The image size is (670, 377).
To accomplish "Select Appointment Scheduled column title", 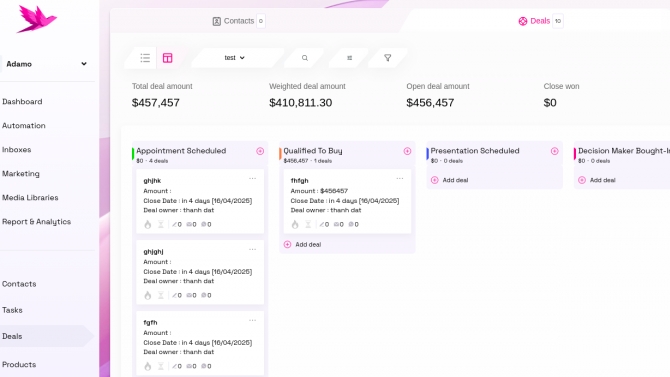I will point(181,151).
